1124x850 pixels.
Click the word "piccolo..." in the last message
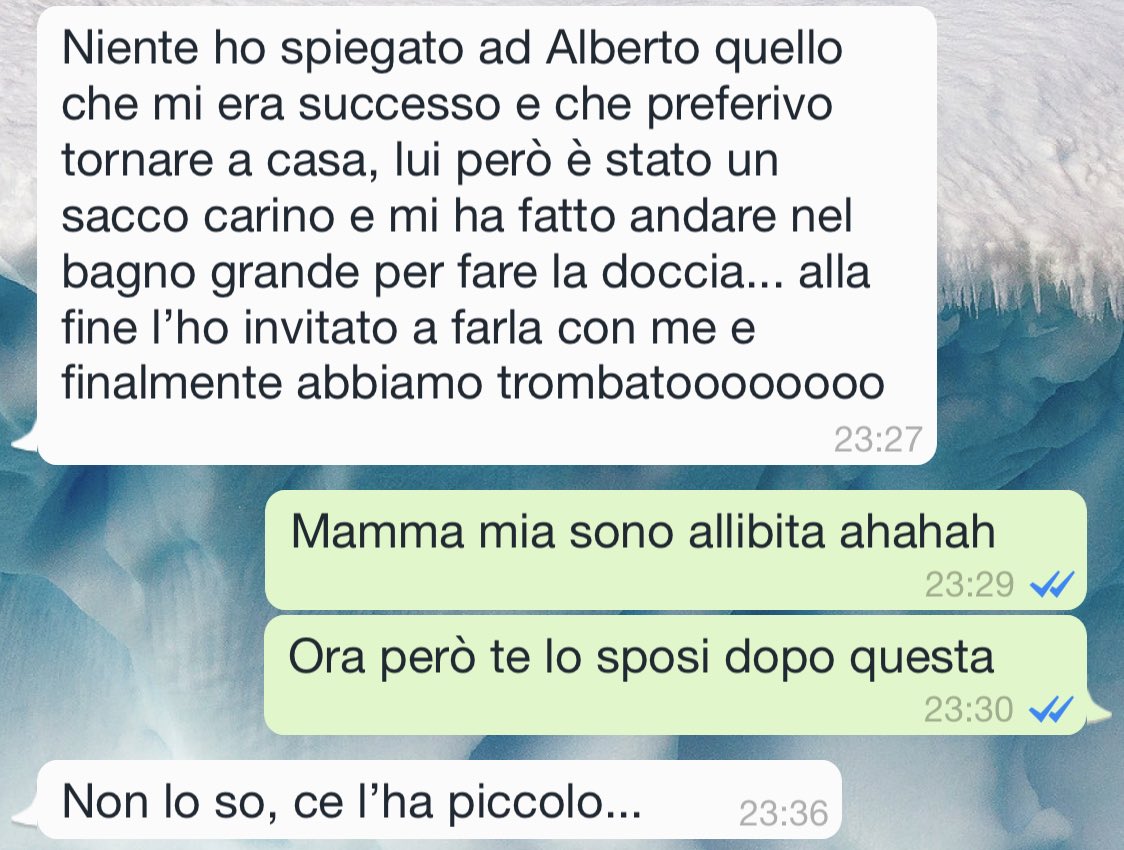(545, 801)
